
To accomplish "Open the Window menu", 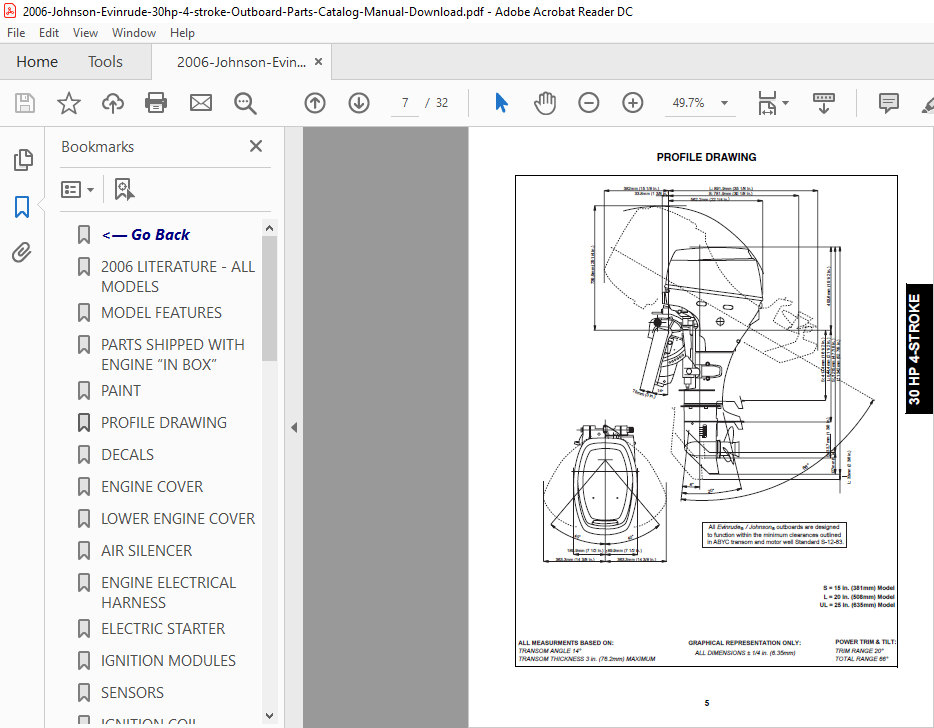I will tap(134, 33).
